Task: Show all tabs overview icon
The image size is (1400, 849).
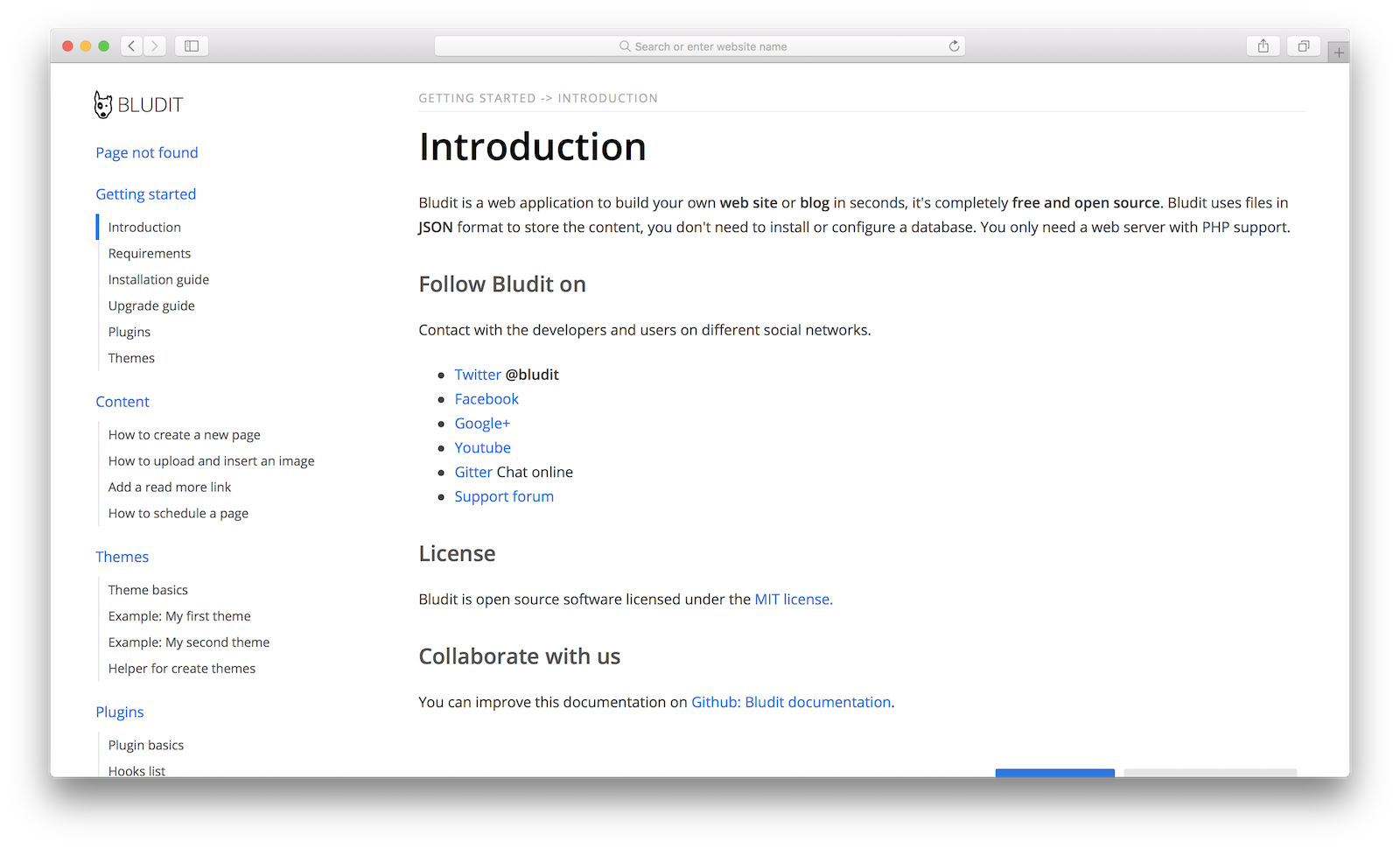Action: pyautogui.click(x=1304, y=46)
